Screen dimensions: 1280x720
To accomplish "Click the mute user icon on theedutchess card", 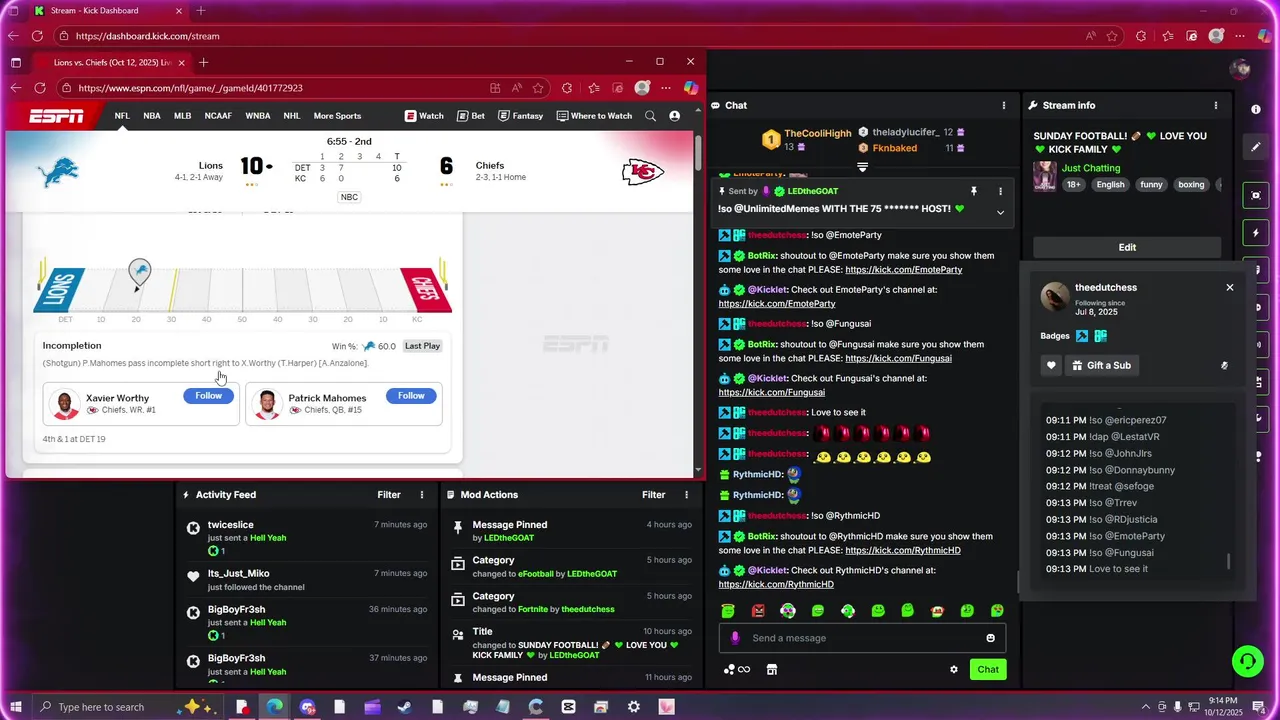I will click(x=1224, y=366).
